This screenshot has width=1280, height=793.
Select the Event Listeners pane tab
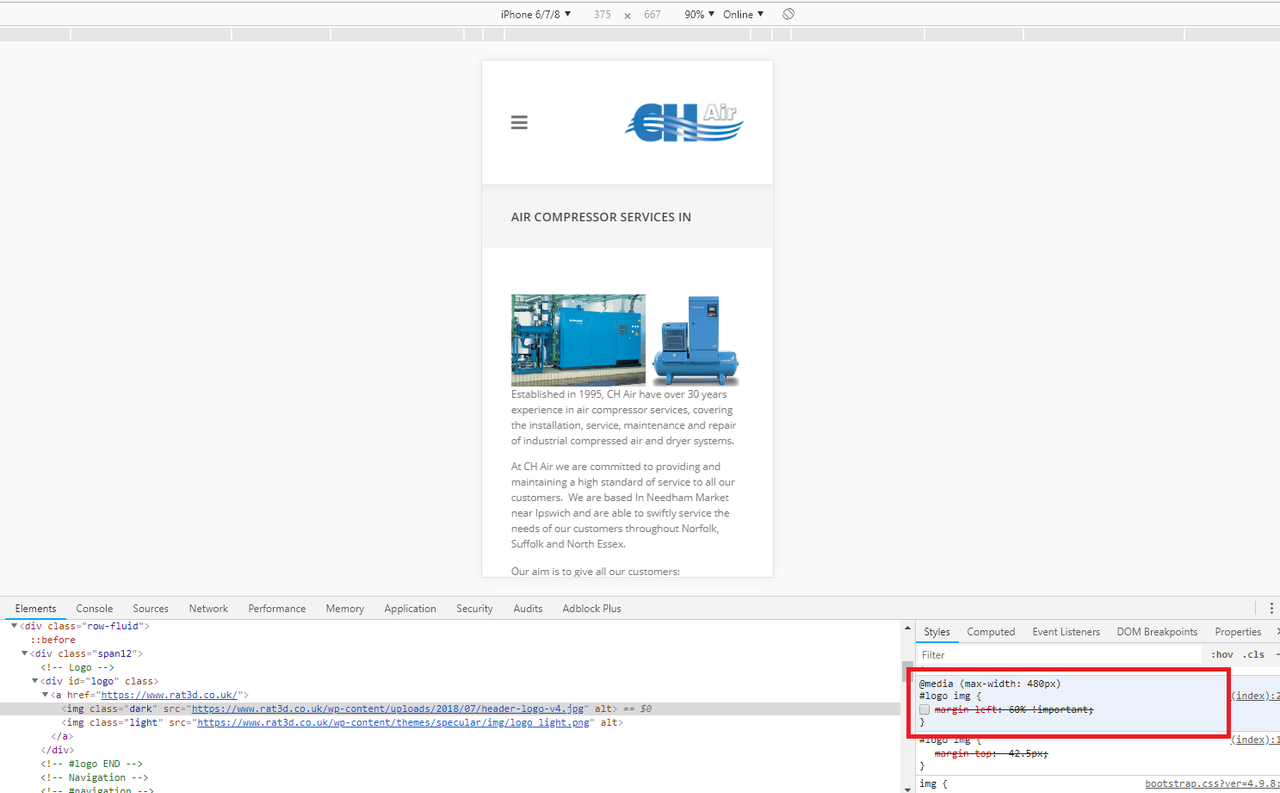[x=1066, y=632]
